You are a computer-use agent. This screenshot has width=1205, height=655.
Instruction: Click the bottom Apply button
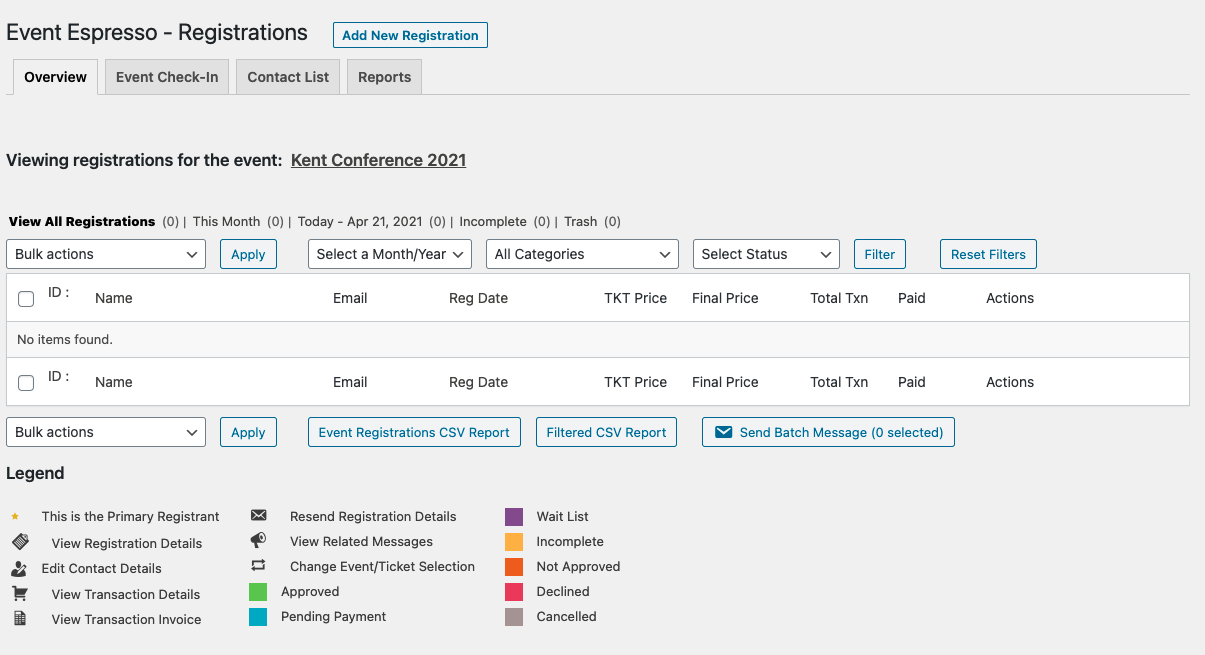click(x=248, y=432)
